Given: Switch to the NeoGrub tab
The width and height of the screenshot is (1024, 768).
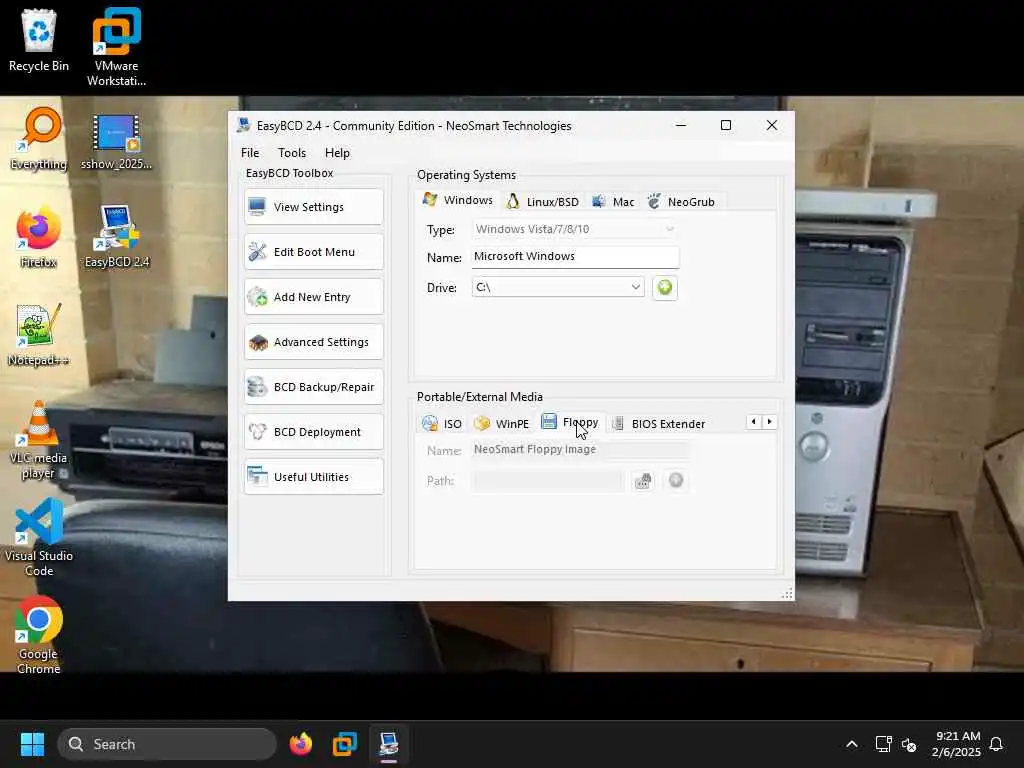Looking at the screenshot, I should [x=681, y=202].
